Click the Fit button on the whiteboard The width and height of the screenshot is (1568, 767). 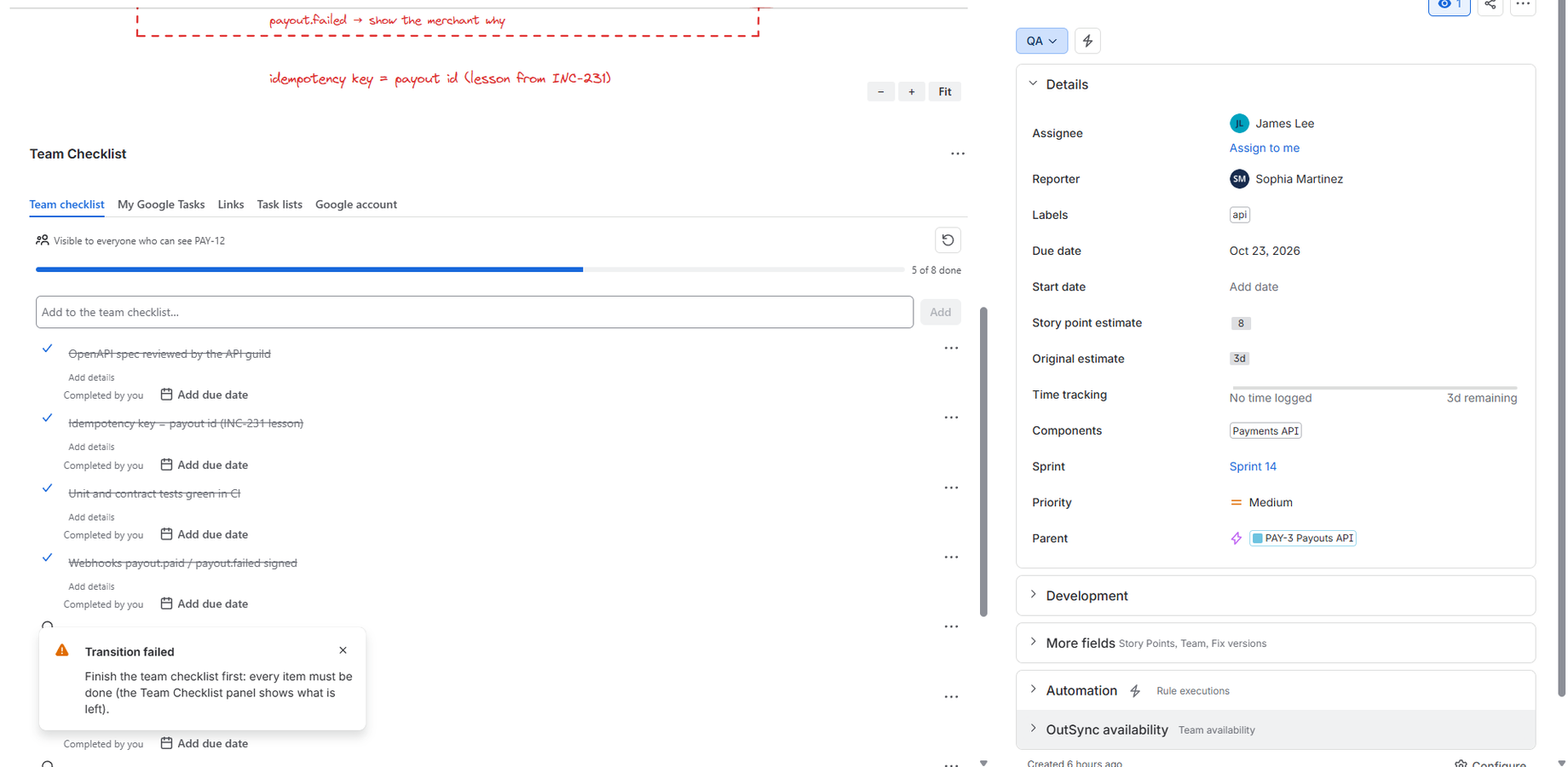click(x=945, y=92)
